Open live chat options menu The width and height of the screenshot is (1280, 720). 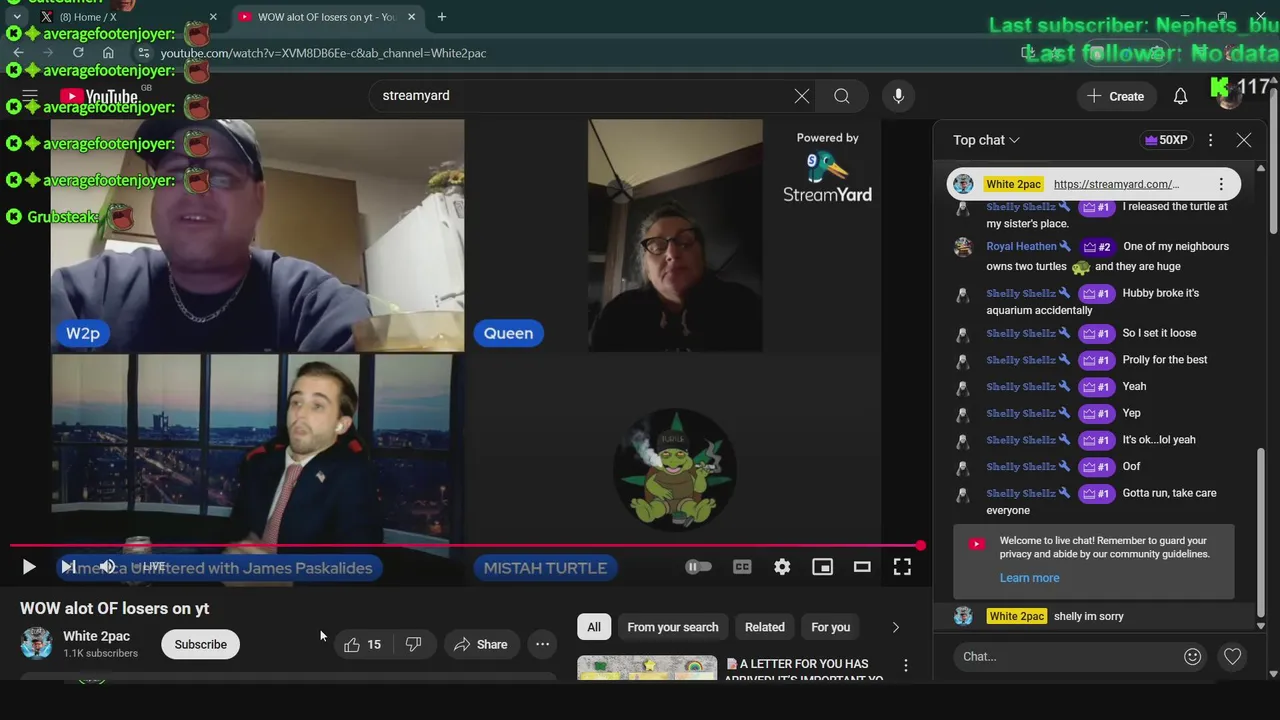tap(1210, 140)
